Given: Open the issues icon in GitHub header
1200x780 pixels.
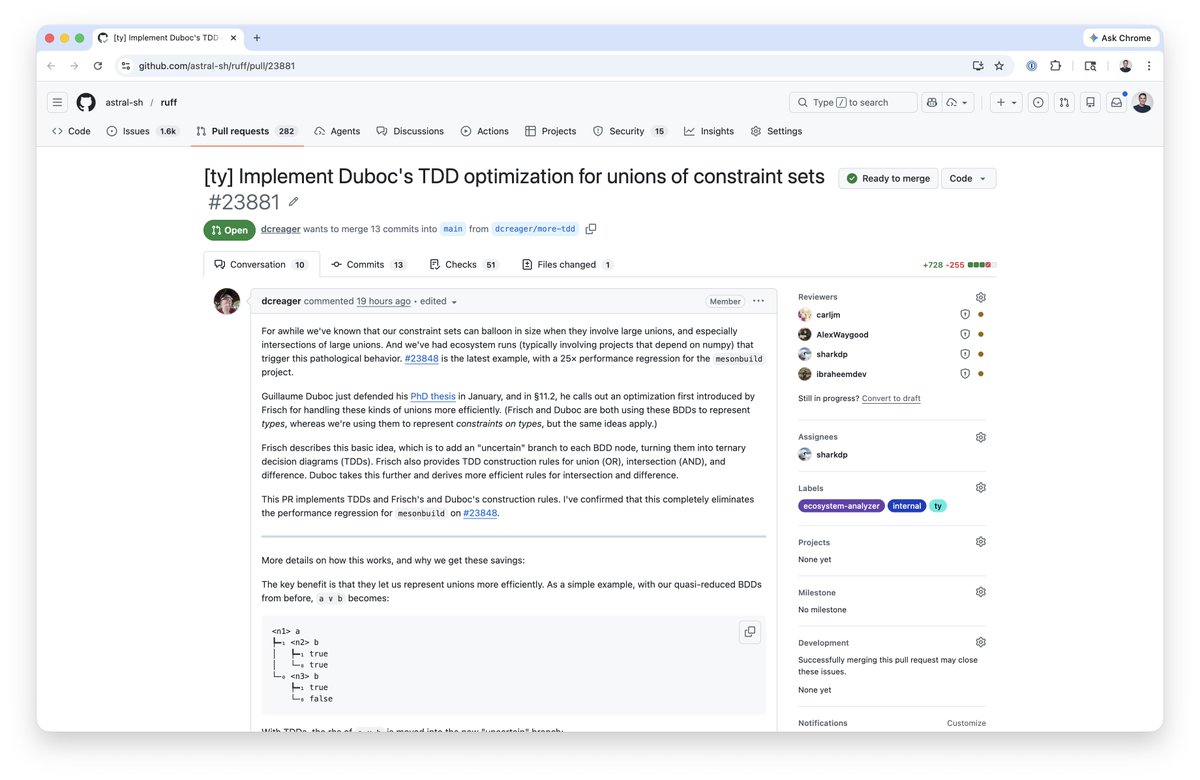Looking at the screenshot, I should pos(1038,102).
